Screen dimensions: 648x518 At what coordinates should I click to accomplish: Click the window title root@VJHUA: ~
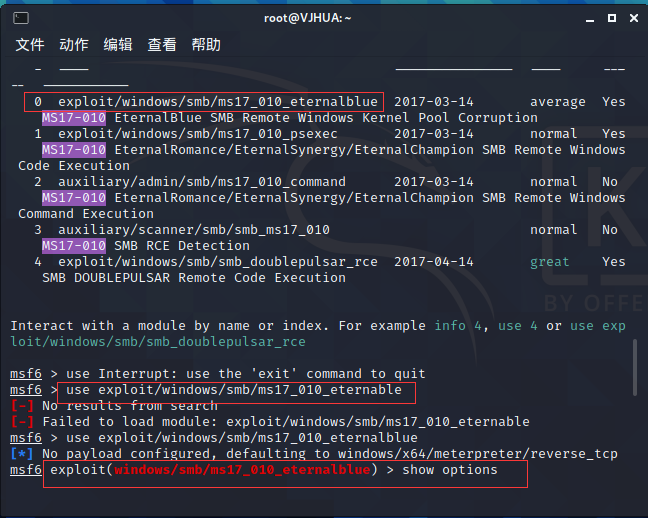(307, 18)
